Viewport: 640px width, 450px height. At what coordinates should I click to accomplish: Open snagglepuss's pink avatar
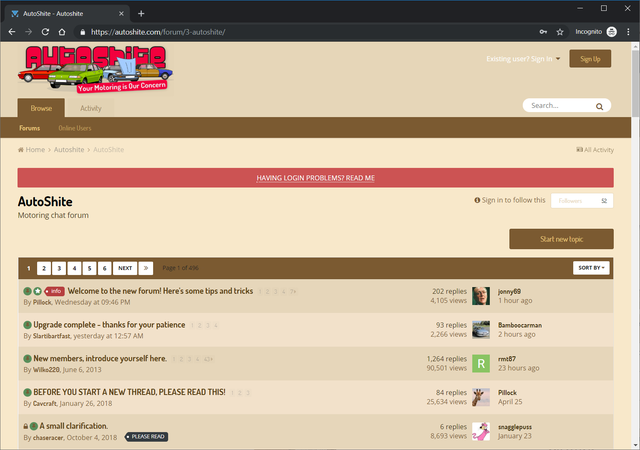(481, 431)
